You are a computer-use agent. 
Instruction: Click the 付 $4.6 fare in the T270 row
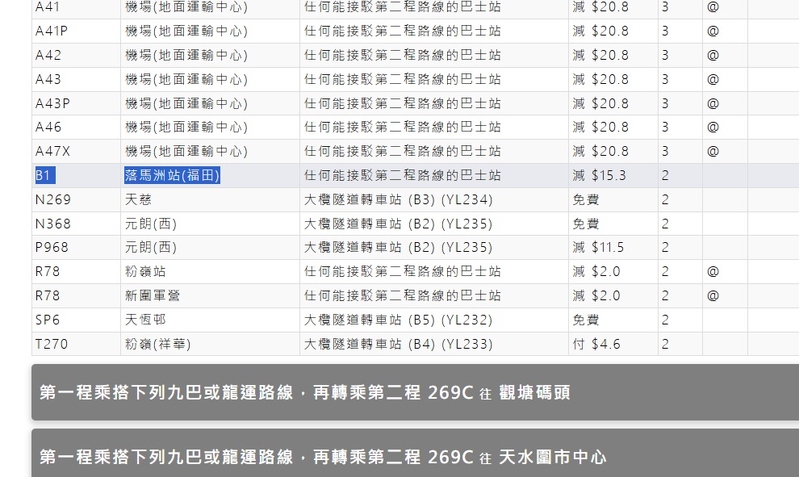pos(596,343)
